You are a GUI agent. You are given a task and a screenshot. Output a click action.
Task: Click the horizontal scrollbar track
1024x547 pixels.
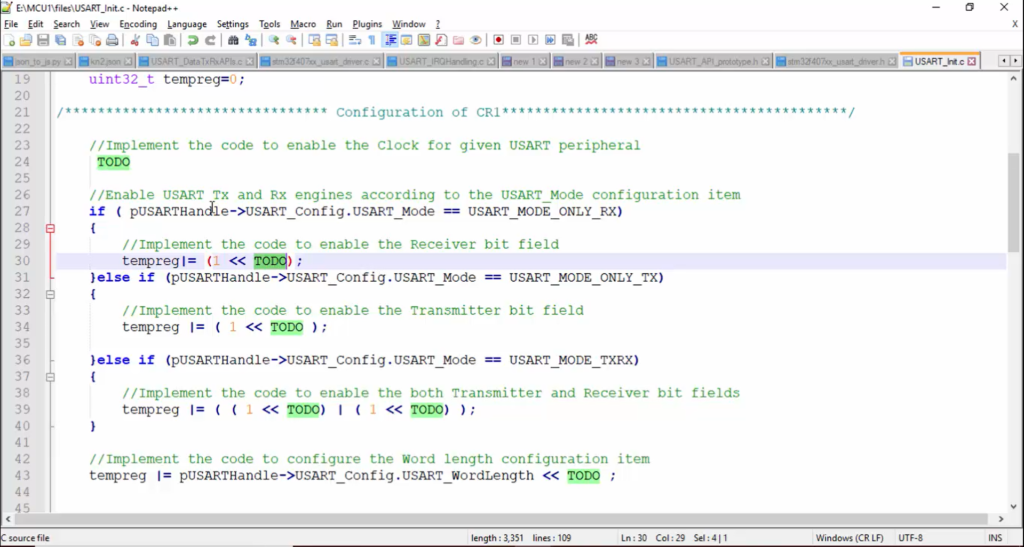click(500, 519)
